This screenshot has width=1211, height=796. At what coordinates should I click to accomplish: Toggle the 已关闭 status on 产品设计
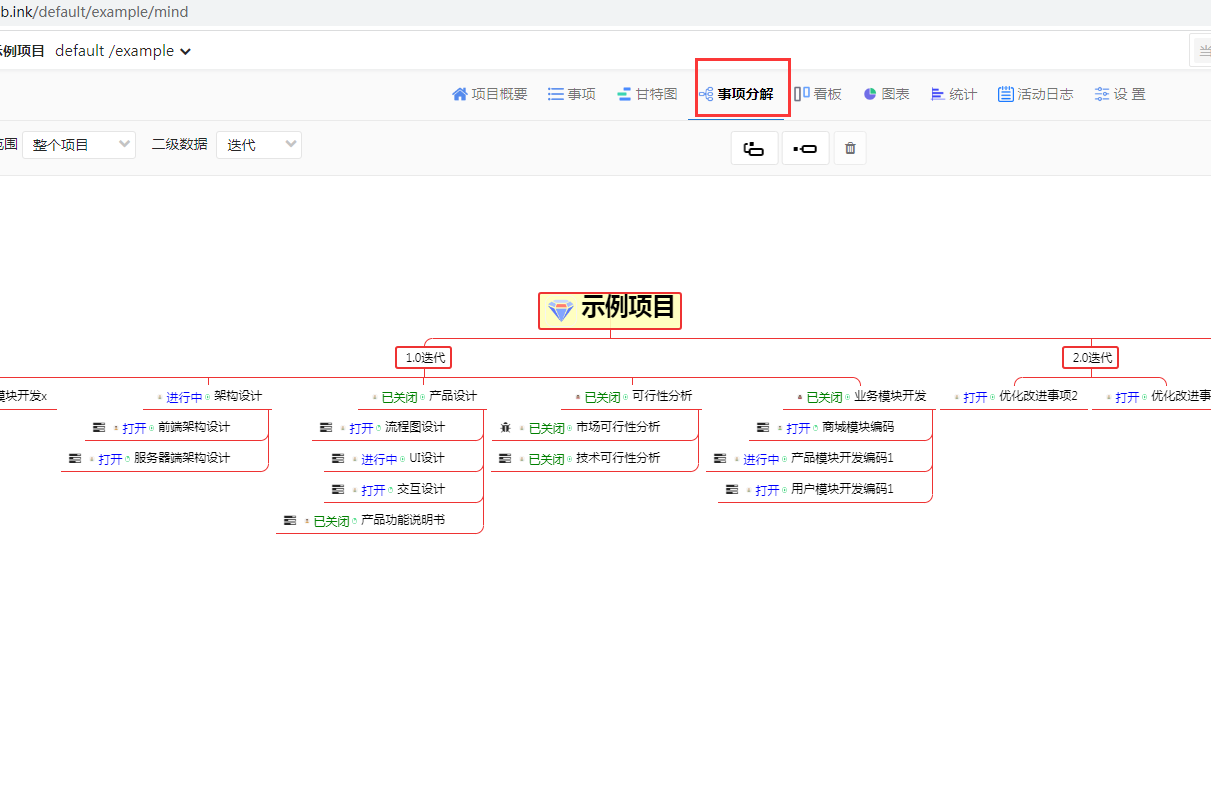point(398,396)
